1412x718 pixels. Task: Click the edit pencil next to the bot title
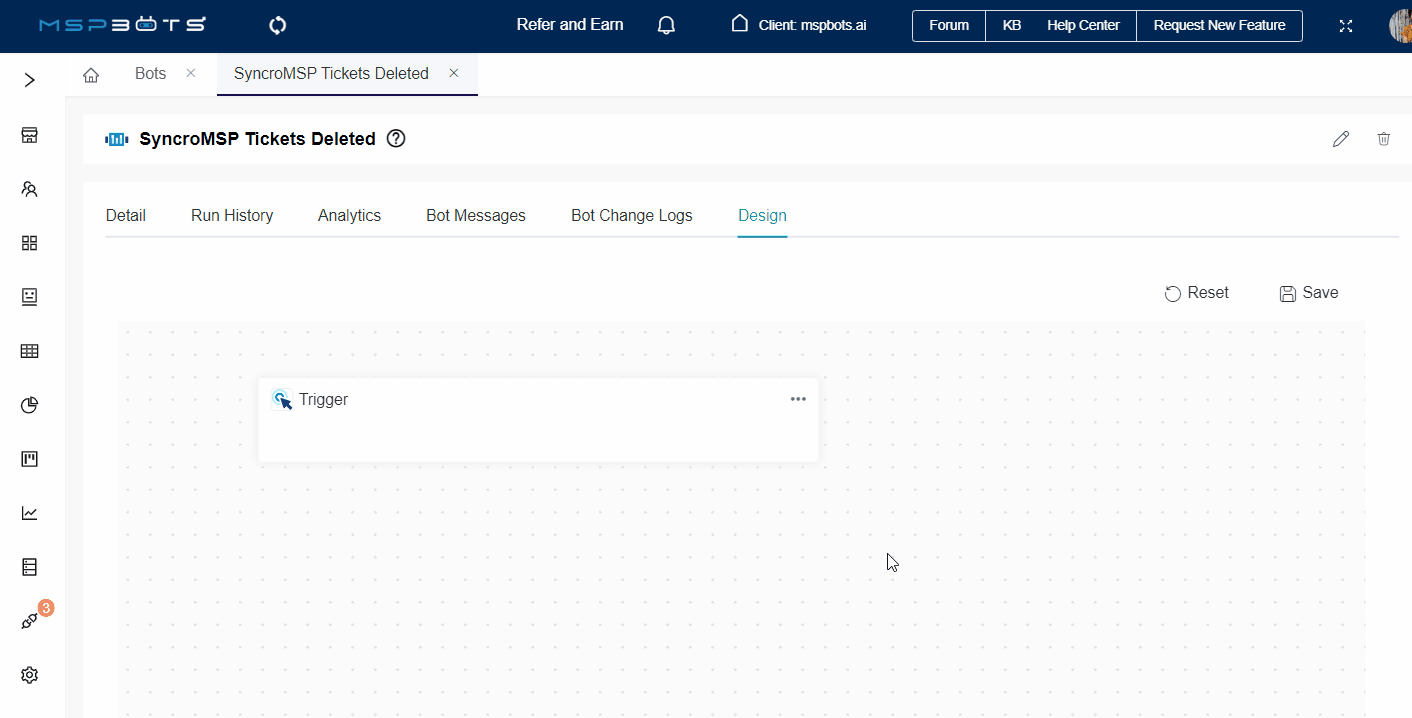1341,139
